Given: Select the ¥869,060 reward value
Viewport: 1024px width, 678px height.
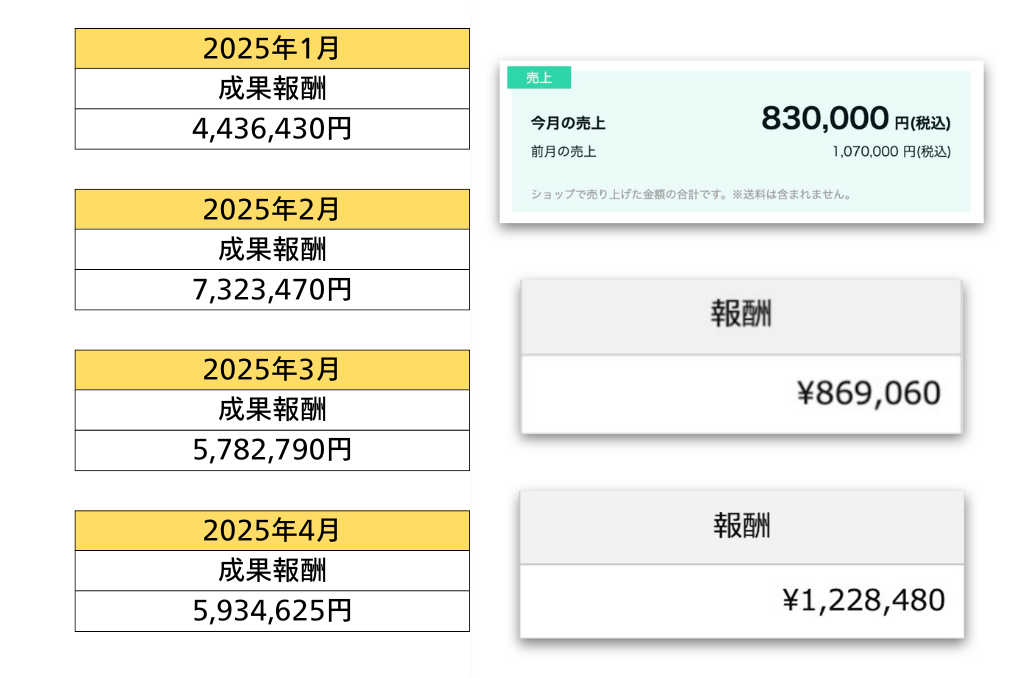Looking at the screenshot, I should tap(868, 394).
